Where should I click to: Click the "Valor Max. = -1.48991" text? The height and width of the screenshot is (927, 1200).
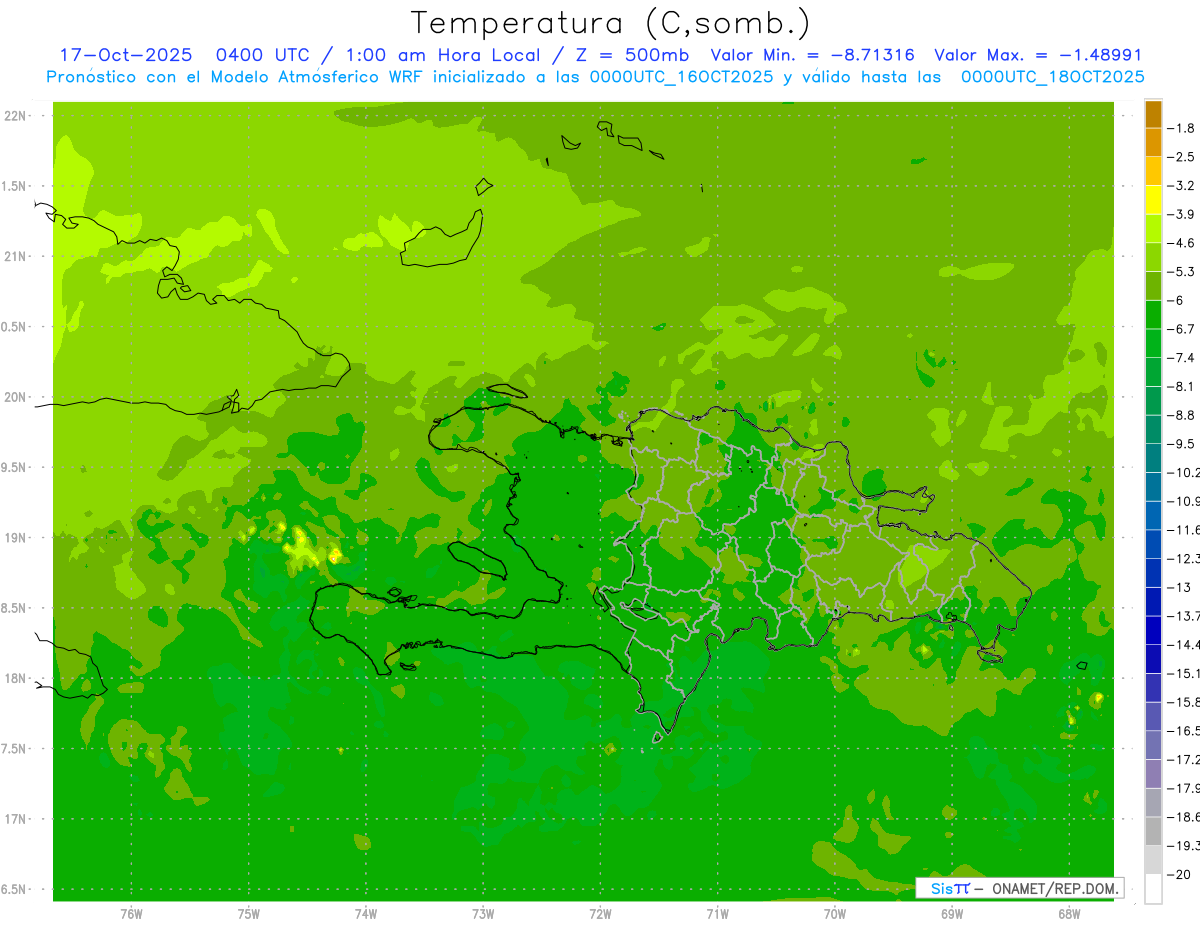click(1038, 56)
